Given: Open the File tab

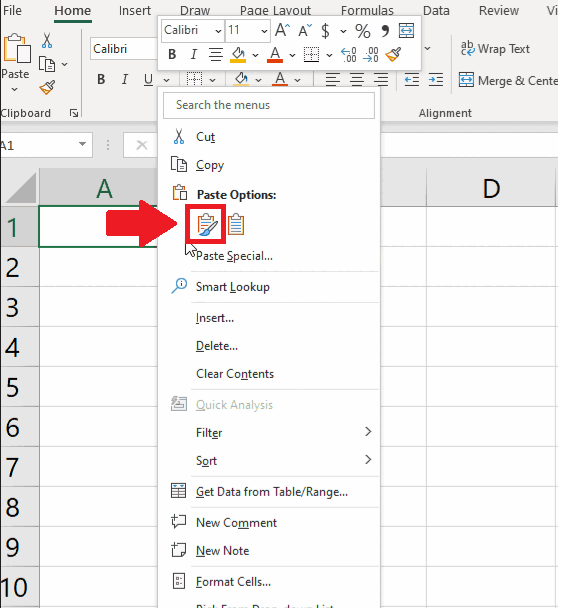Looking at the screenshot, I should pos(12,10).
